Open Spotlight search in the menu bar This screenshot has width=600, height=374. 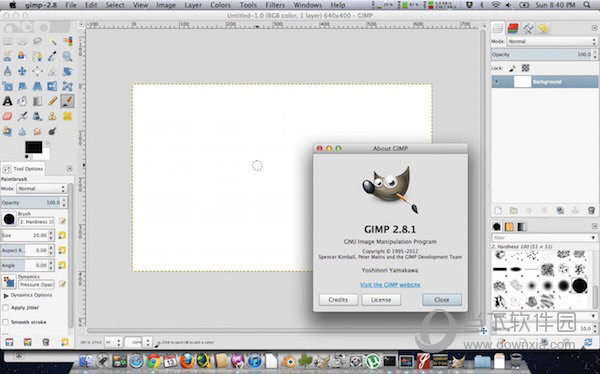tap(587, 5)
